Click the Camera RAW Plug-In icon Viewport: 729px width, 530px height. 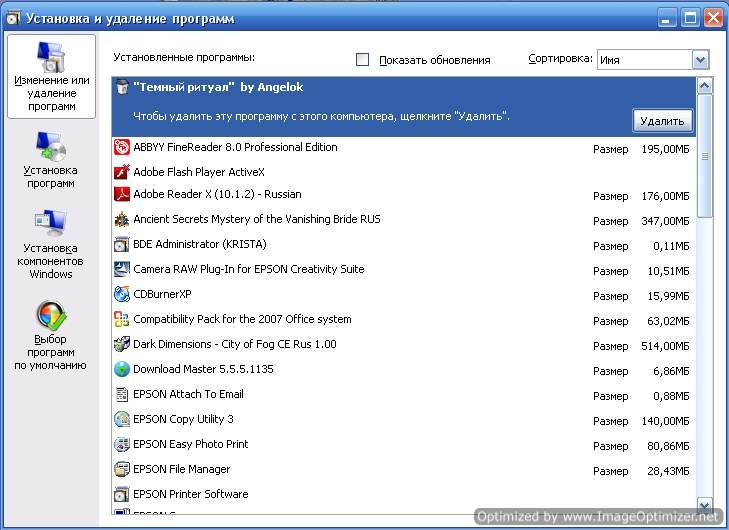[122, 269]
